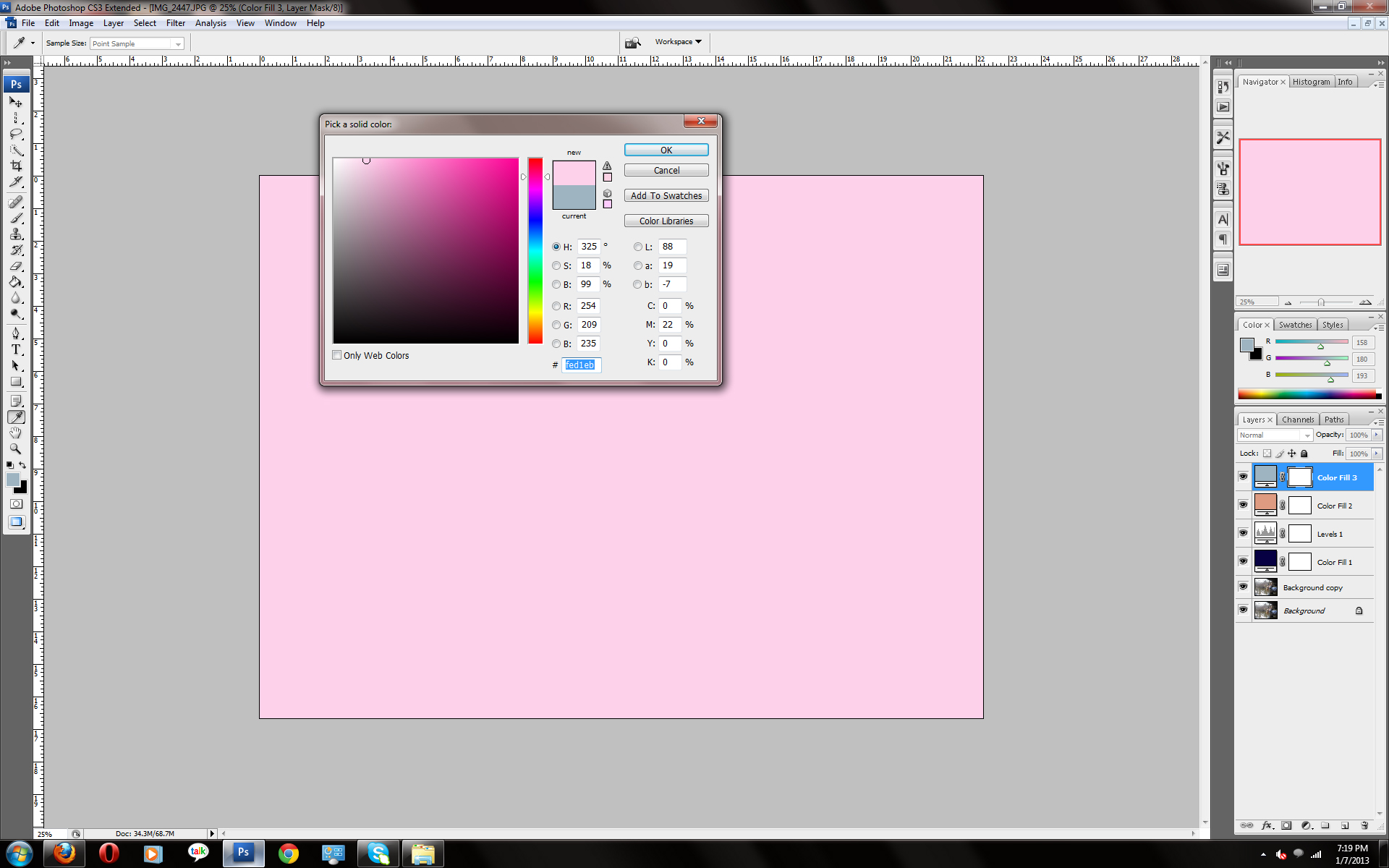Click the foreground color swatch in toolbox

coord(12,480)
